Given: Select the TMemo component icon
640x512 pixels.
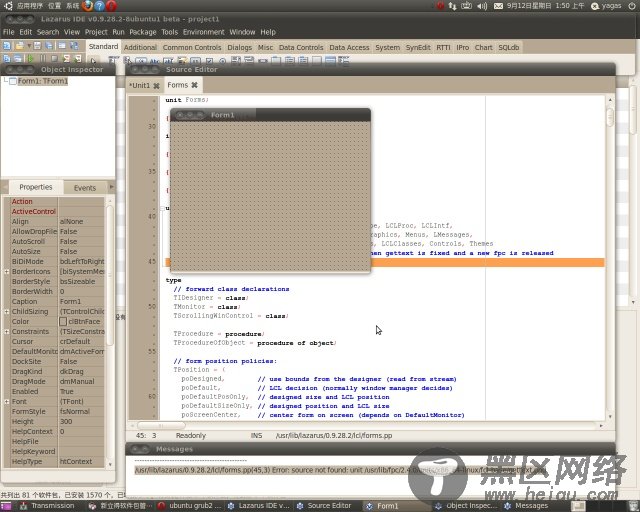Looking at the screenshot, I should [182, 61].
